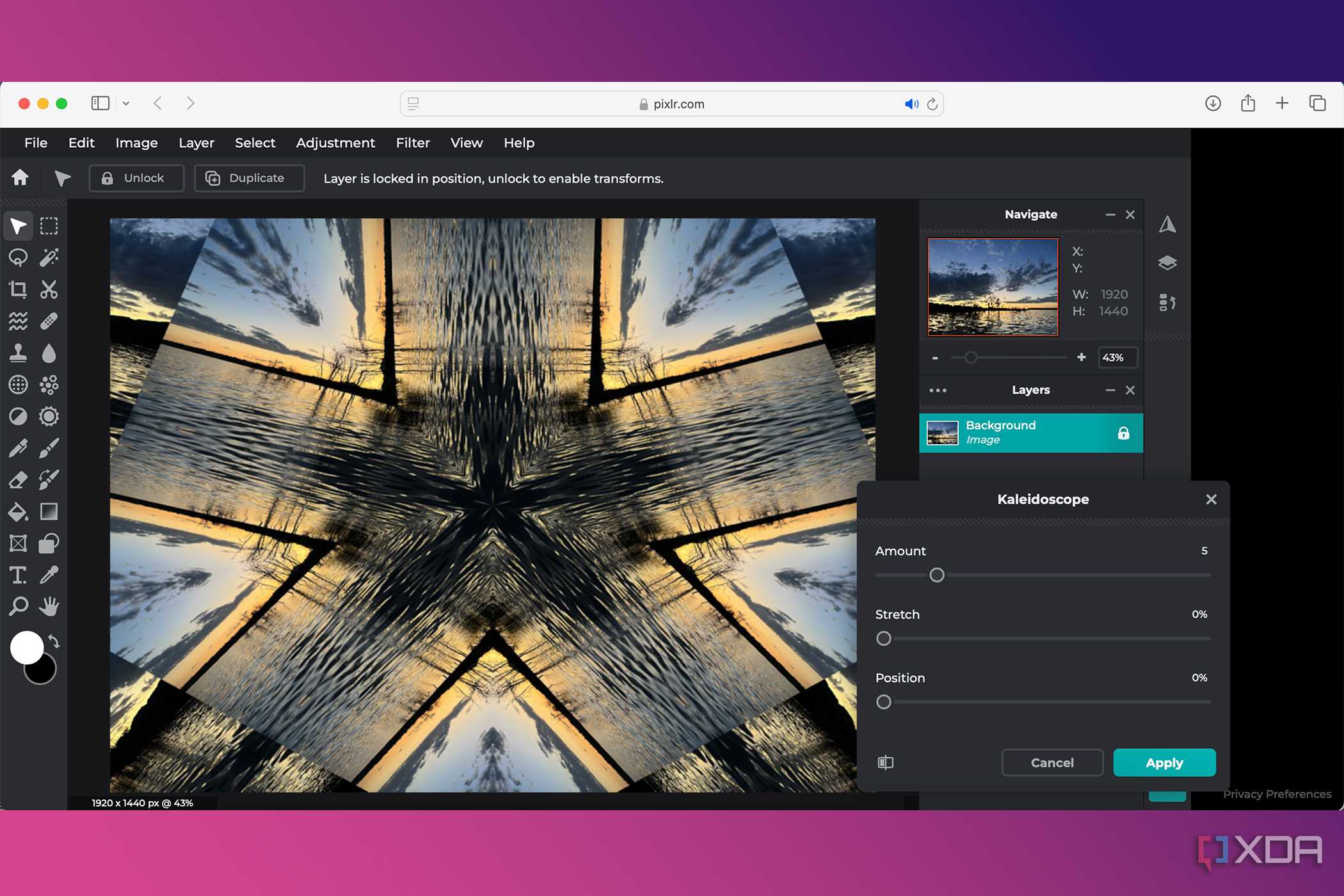Expand the sidebar options chevron in Safari

(126, 103)
